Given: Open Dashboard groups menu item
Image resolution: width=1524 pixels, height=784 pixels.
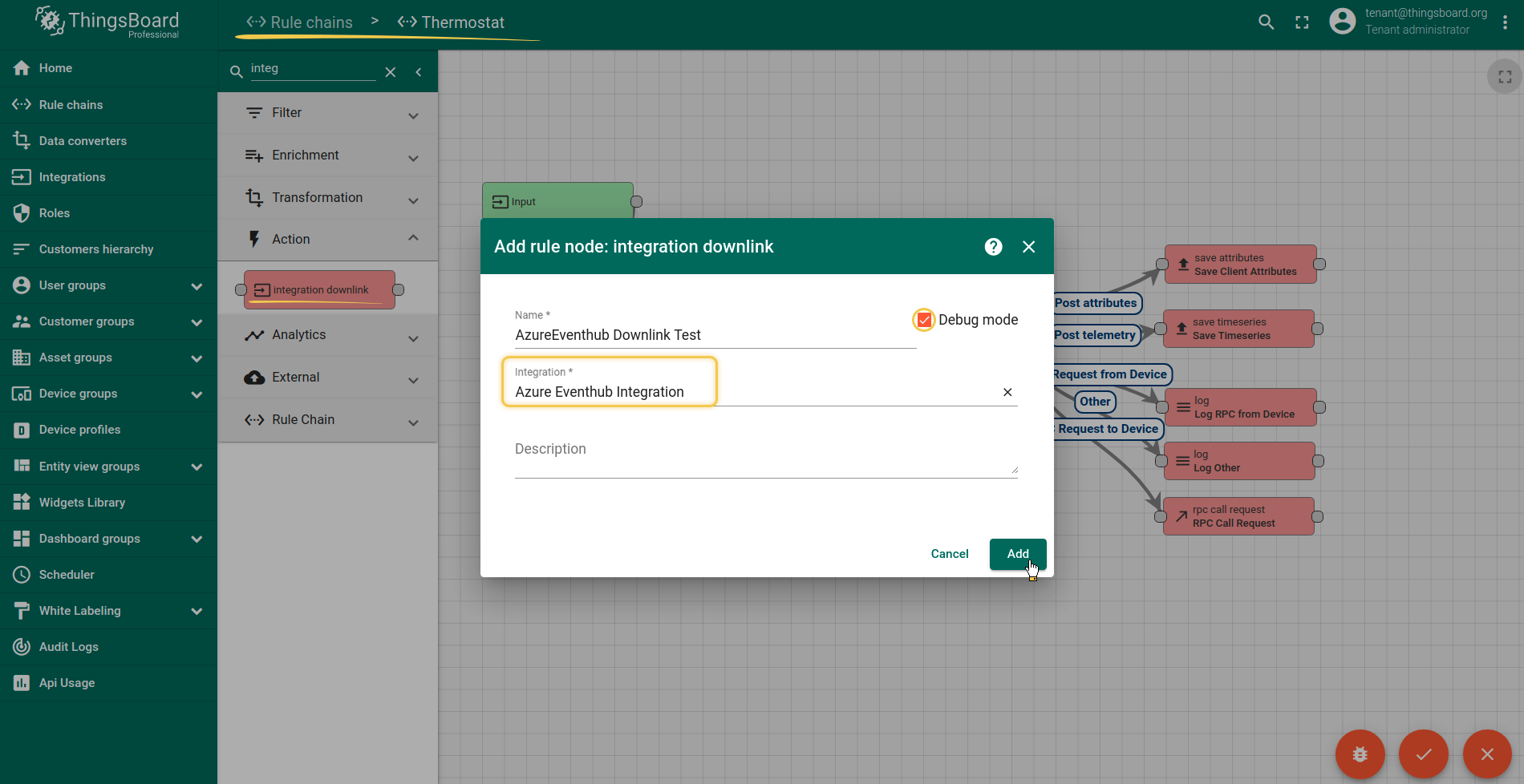Looking at the screenshot, I should pyautogui.click(x=108, y=539).
